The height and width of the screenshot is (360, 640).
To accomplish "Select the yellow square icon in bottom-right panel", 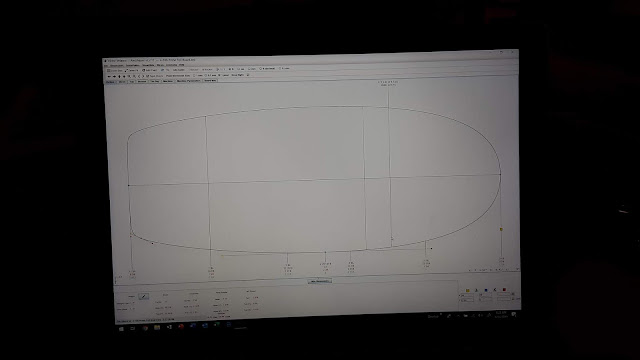I will tap(468, 290).
